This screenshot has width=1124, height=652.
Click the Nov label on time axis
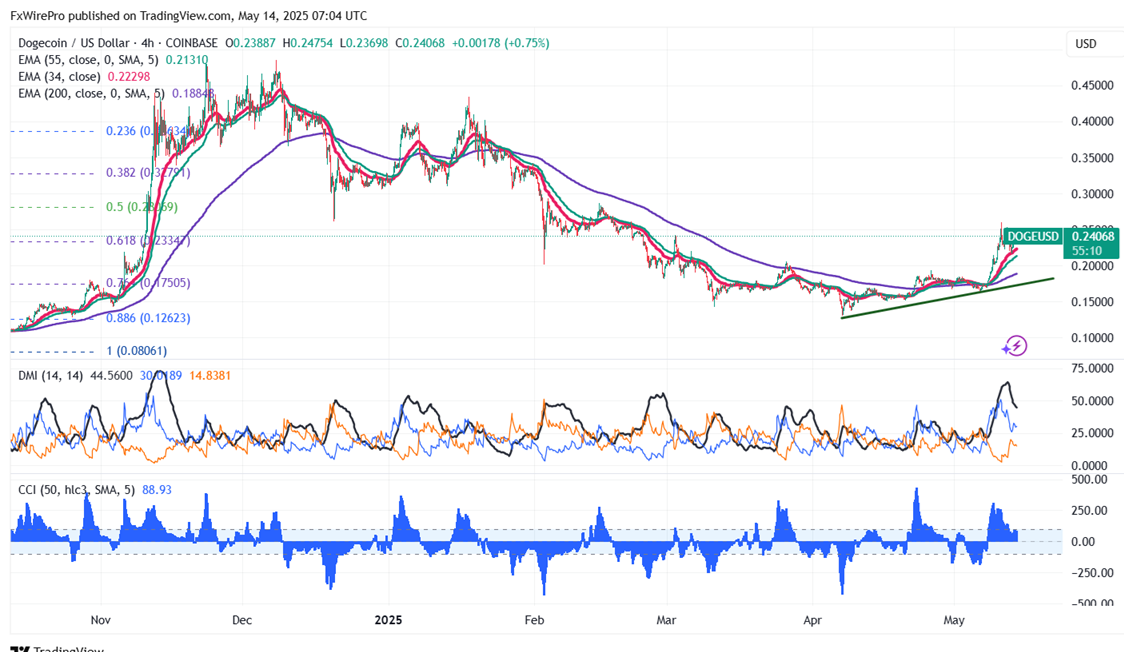(x=100, y=620)
